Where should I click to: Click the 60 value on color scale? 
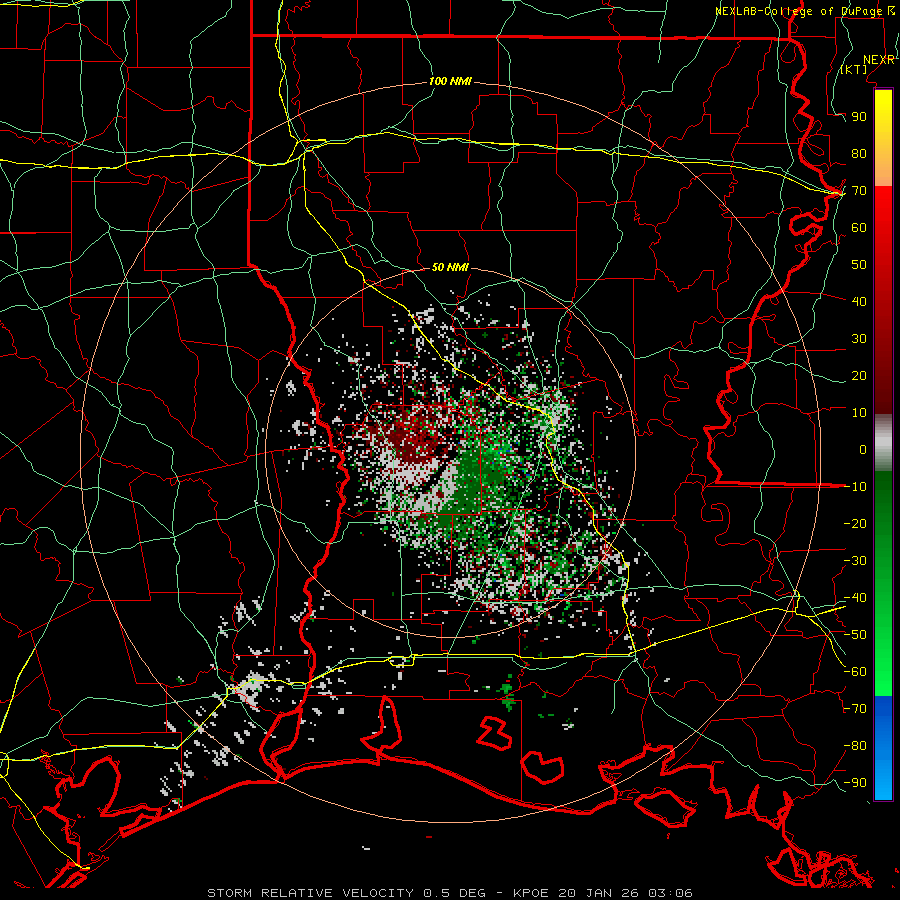pyautogui.click(x=859, y=228)
